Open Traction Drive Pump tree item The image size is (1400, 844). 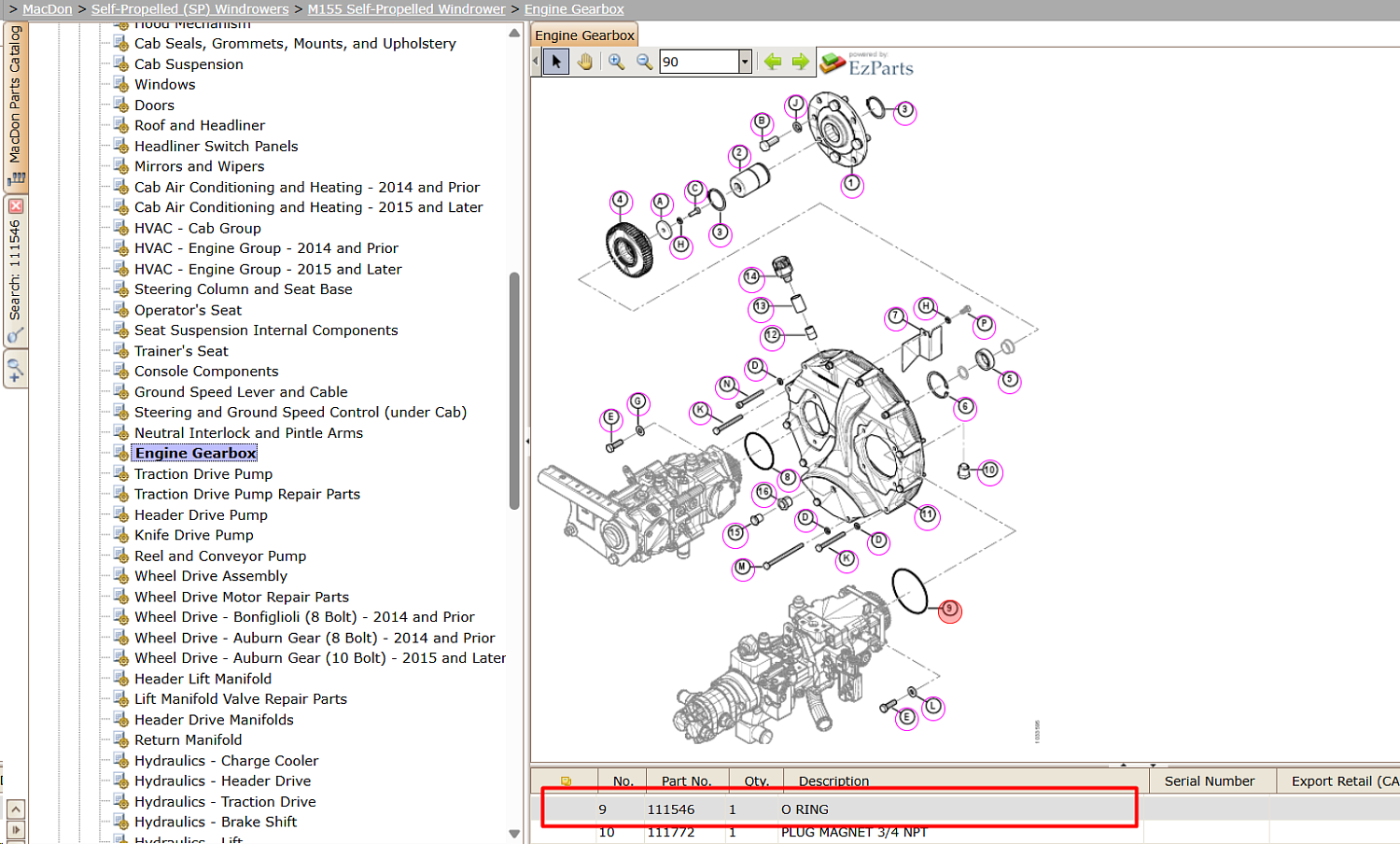tap(203, 474)
